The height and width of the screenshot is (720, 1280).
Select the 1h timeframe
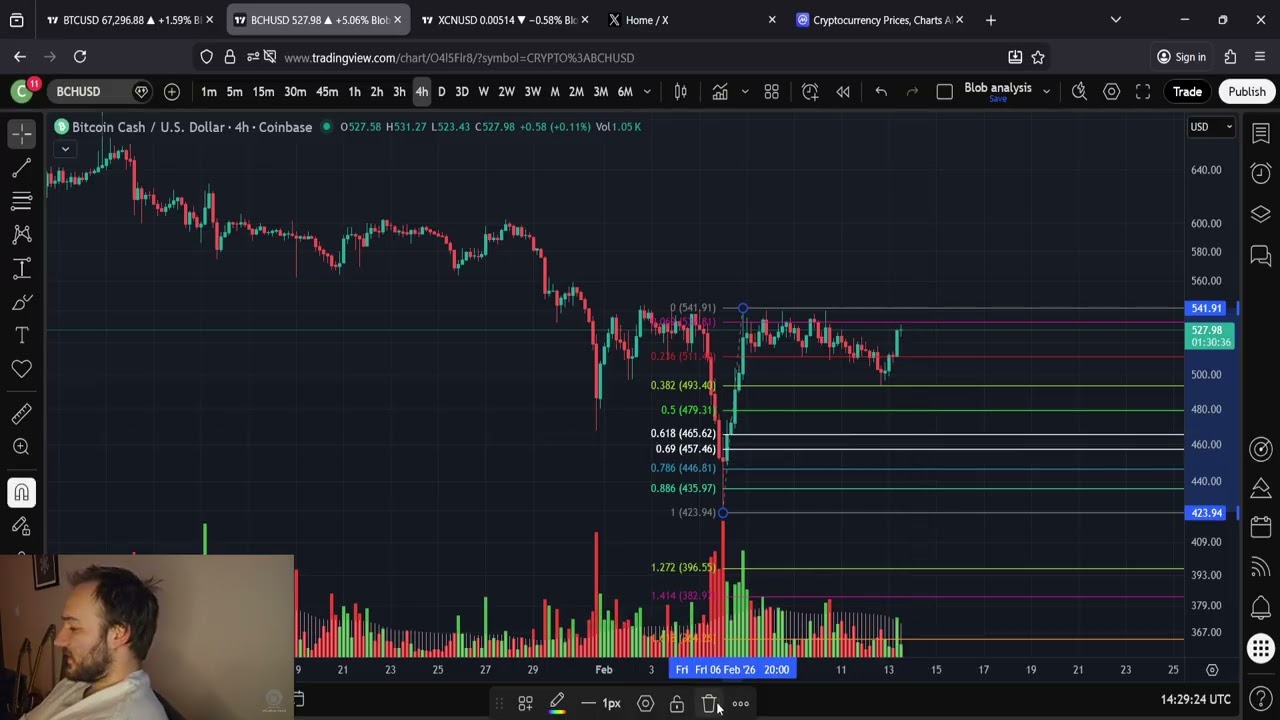tap(354, 92)
